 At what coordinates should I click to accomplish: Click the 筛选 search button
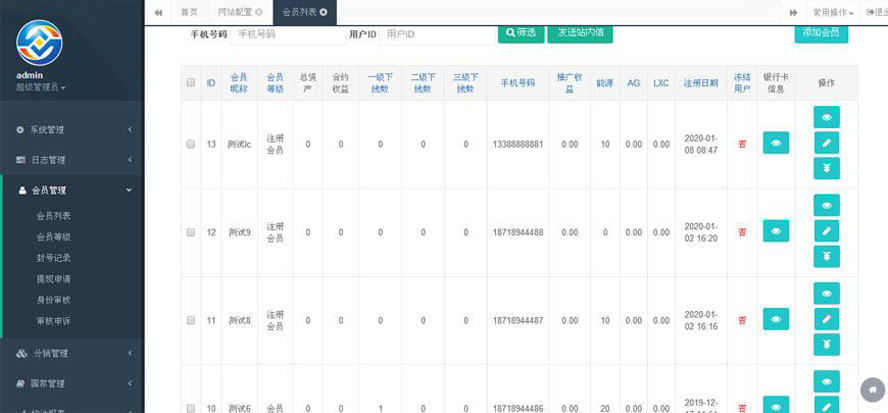tap(520, 33)
